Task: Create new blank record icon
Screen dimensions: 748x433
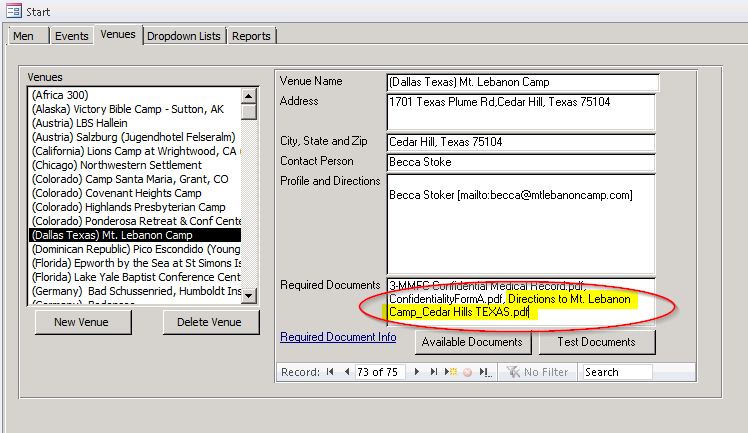Action: click(x=451, y=372)
